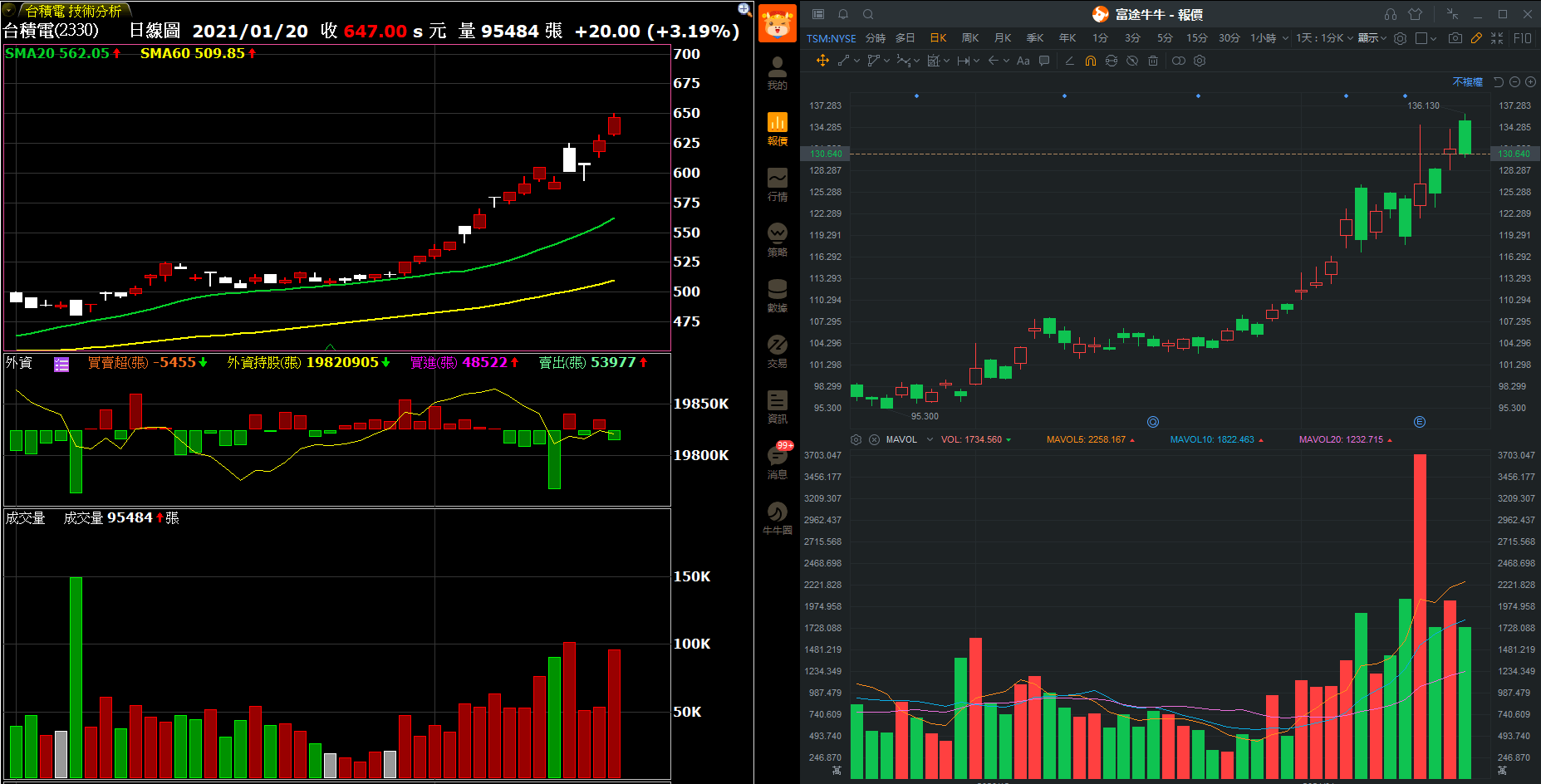Viewport: 1541px width, 784px height.
Task: Click the purple list icon beside 外資
Action: tap(61, 364)
